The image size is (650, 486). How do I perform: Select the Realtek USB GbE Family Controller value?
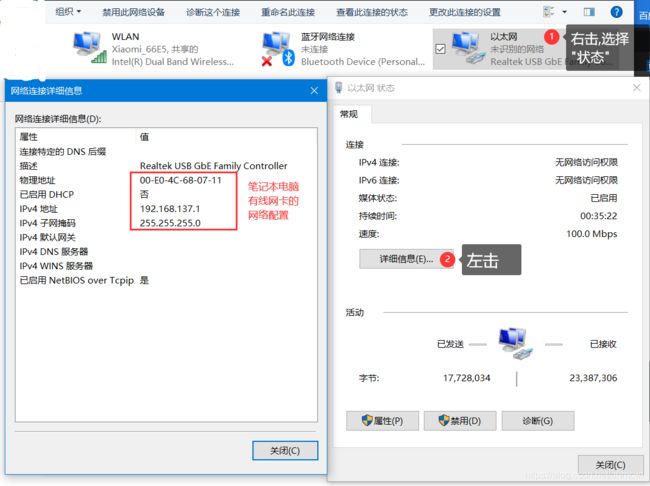tap(213, 166)
